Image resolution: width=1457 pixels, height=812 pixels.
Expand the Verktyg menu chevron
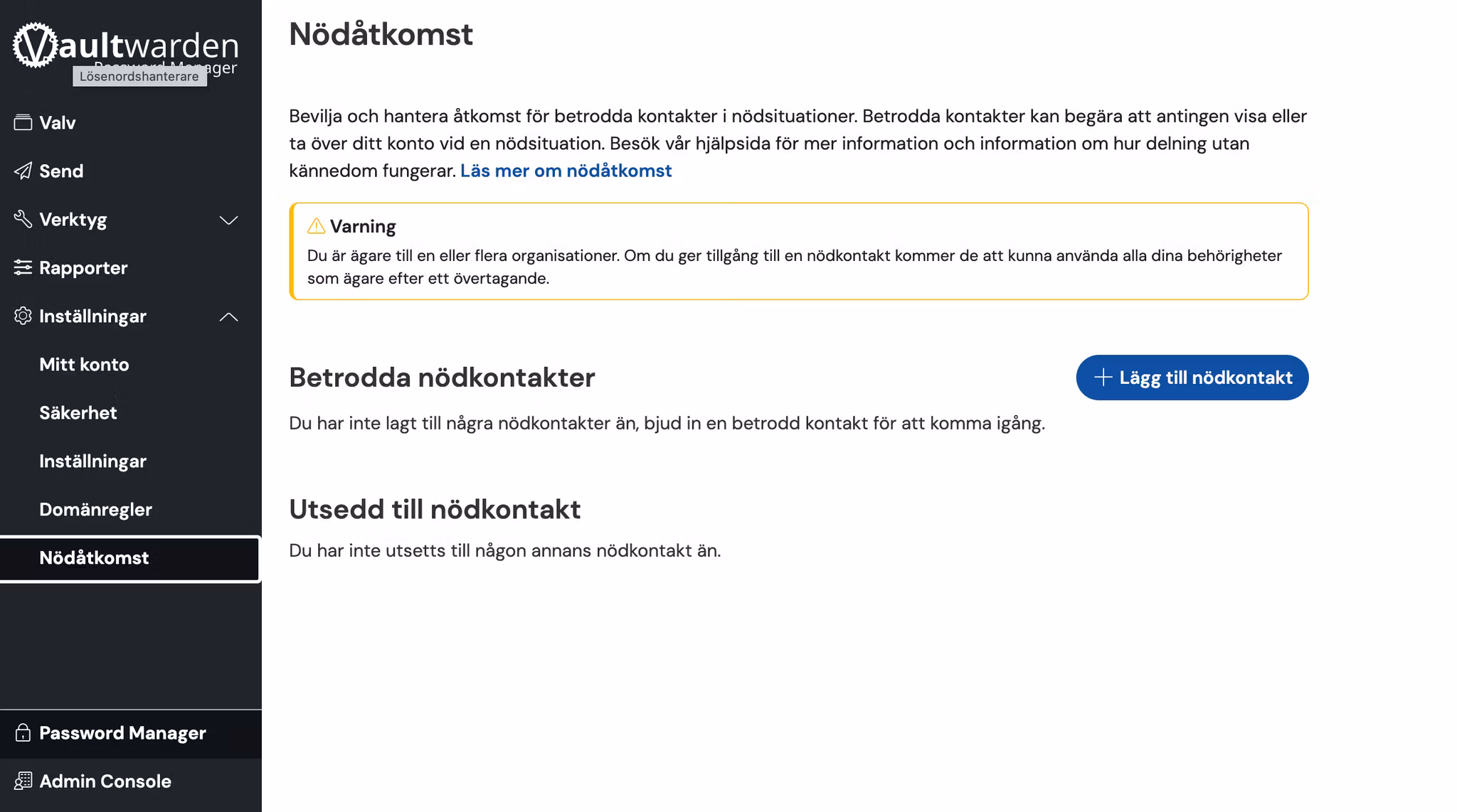(x=228, y=220)
